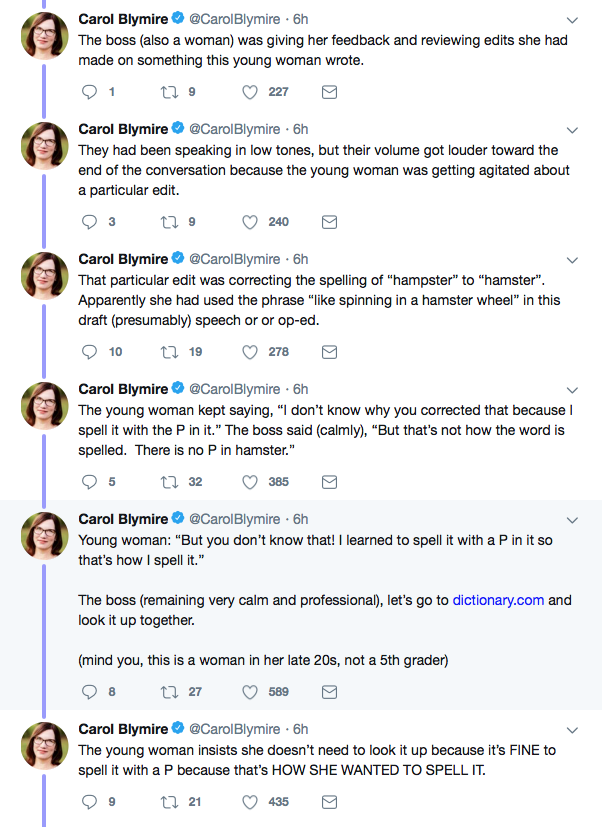
Task: Open the chevron menu on the dictionary.com tweet
Action: (x=572, y=520)
